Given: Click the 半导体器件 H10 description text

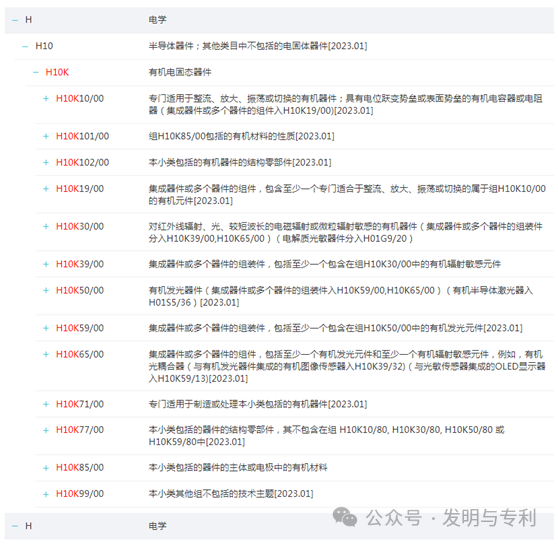Looking at the screenshot, I should 258,46.
